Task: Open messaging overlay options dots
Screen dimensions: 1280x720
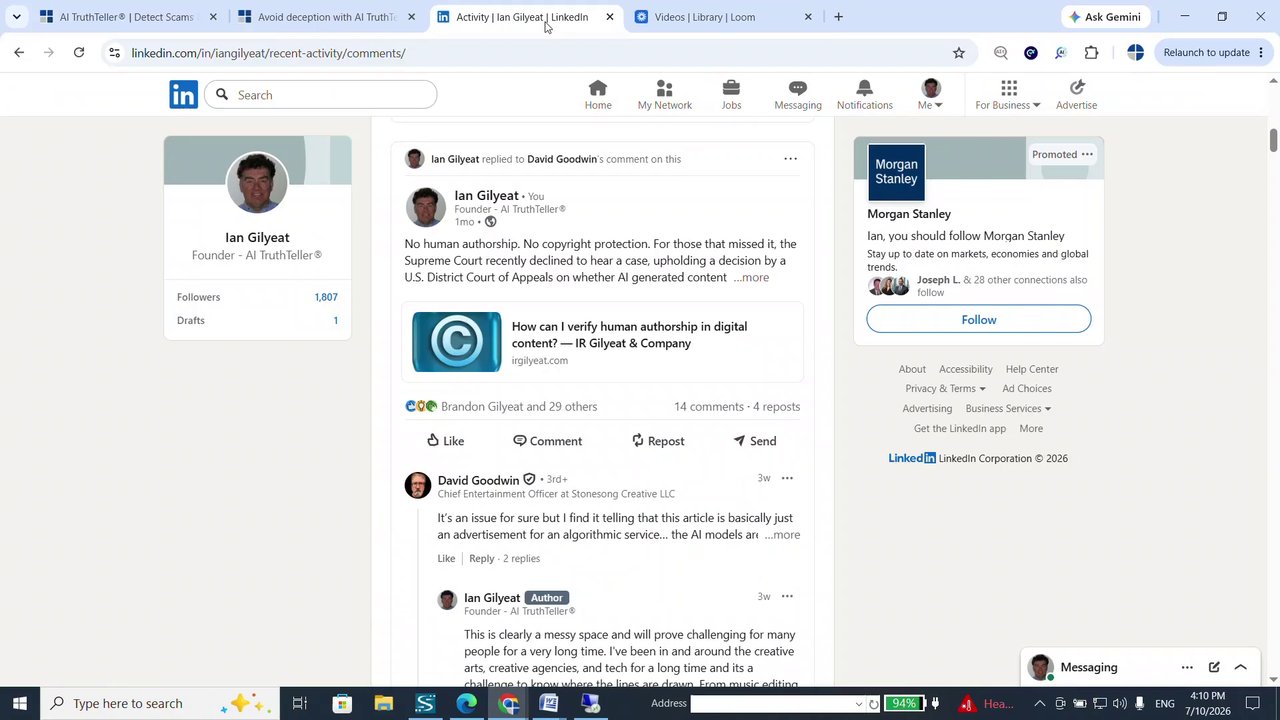Action: coord(1187,667)
